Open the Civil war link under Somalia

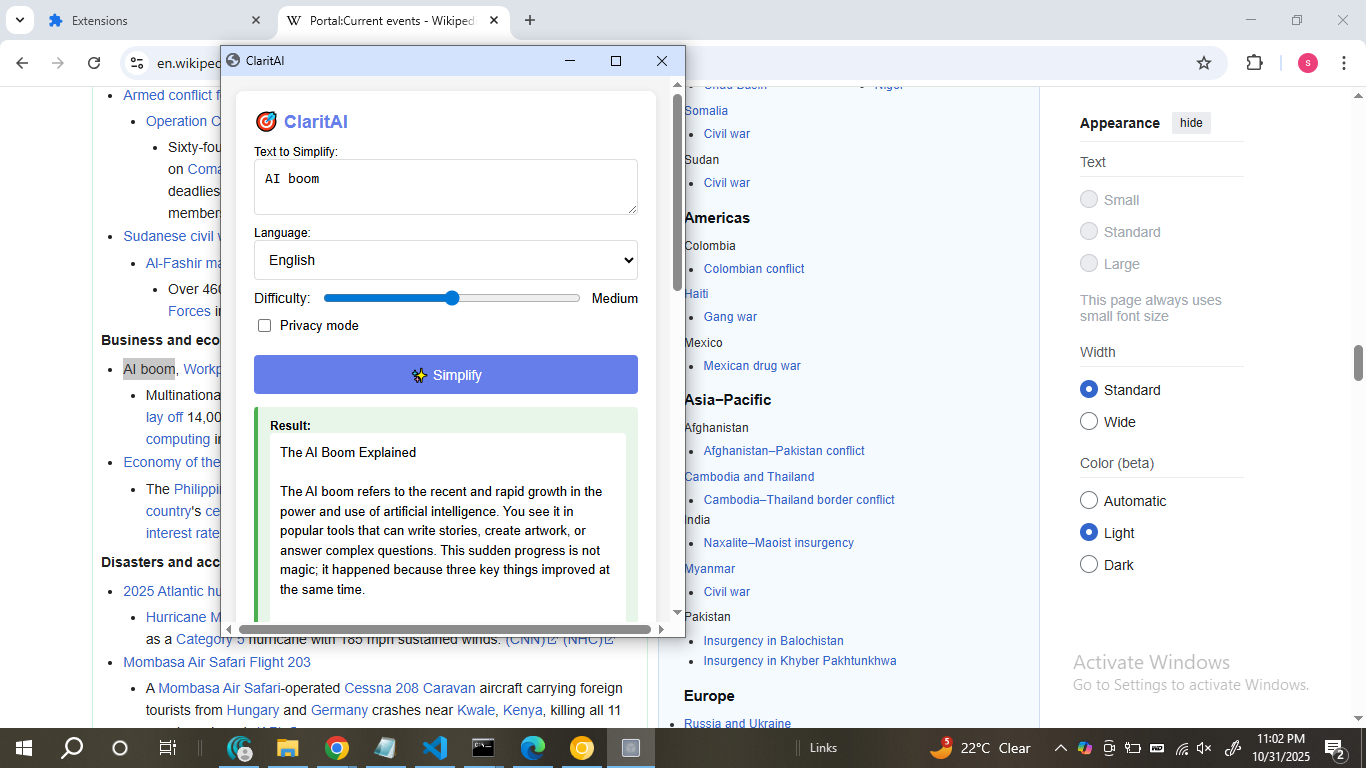coord(726,134)
